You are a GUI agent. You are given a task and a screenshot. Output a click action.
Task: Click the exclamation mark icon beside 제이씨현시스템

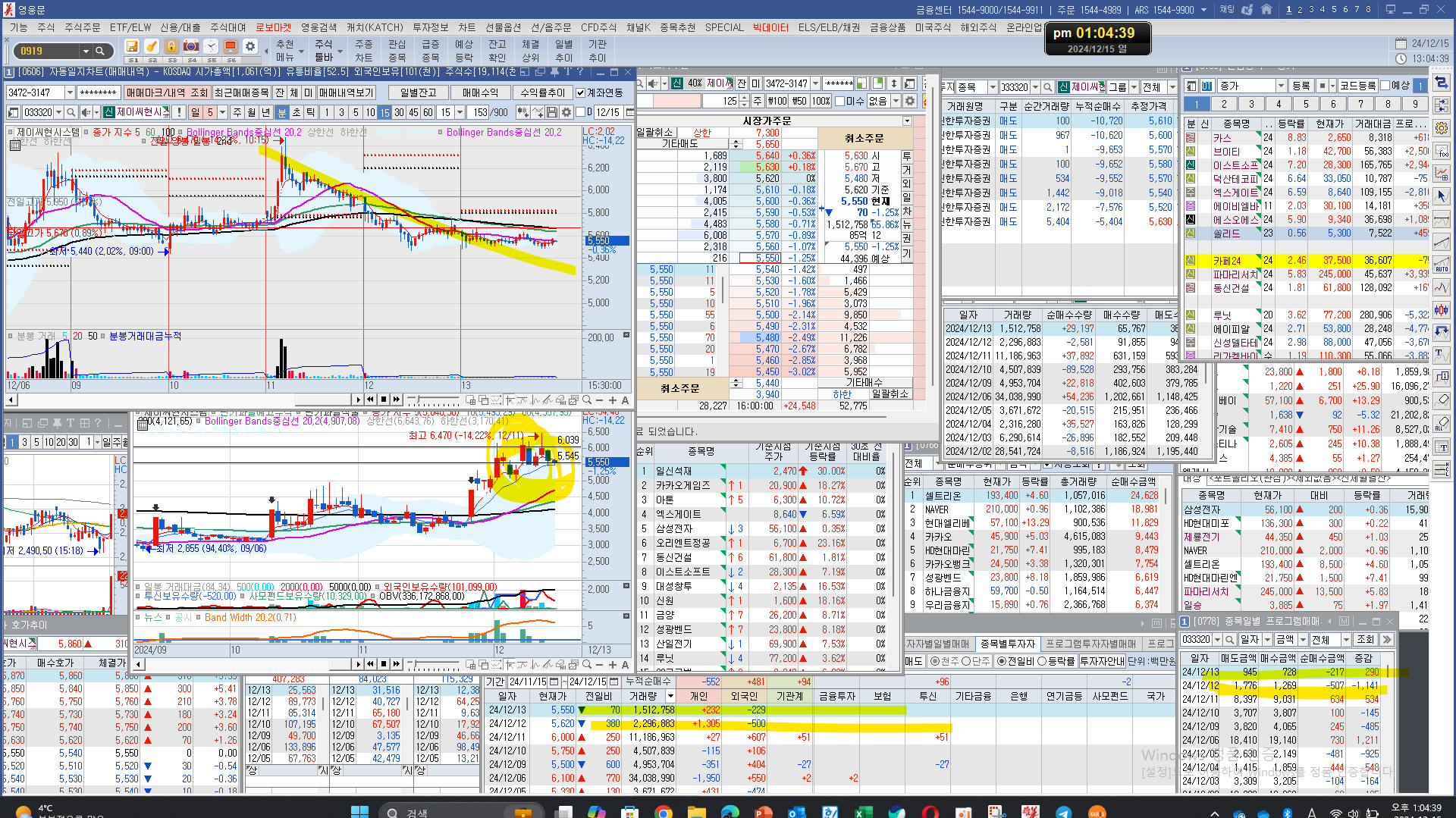179,112
